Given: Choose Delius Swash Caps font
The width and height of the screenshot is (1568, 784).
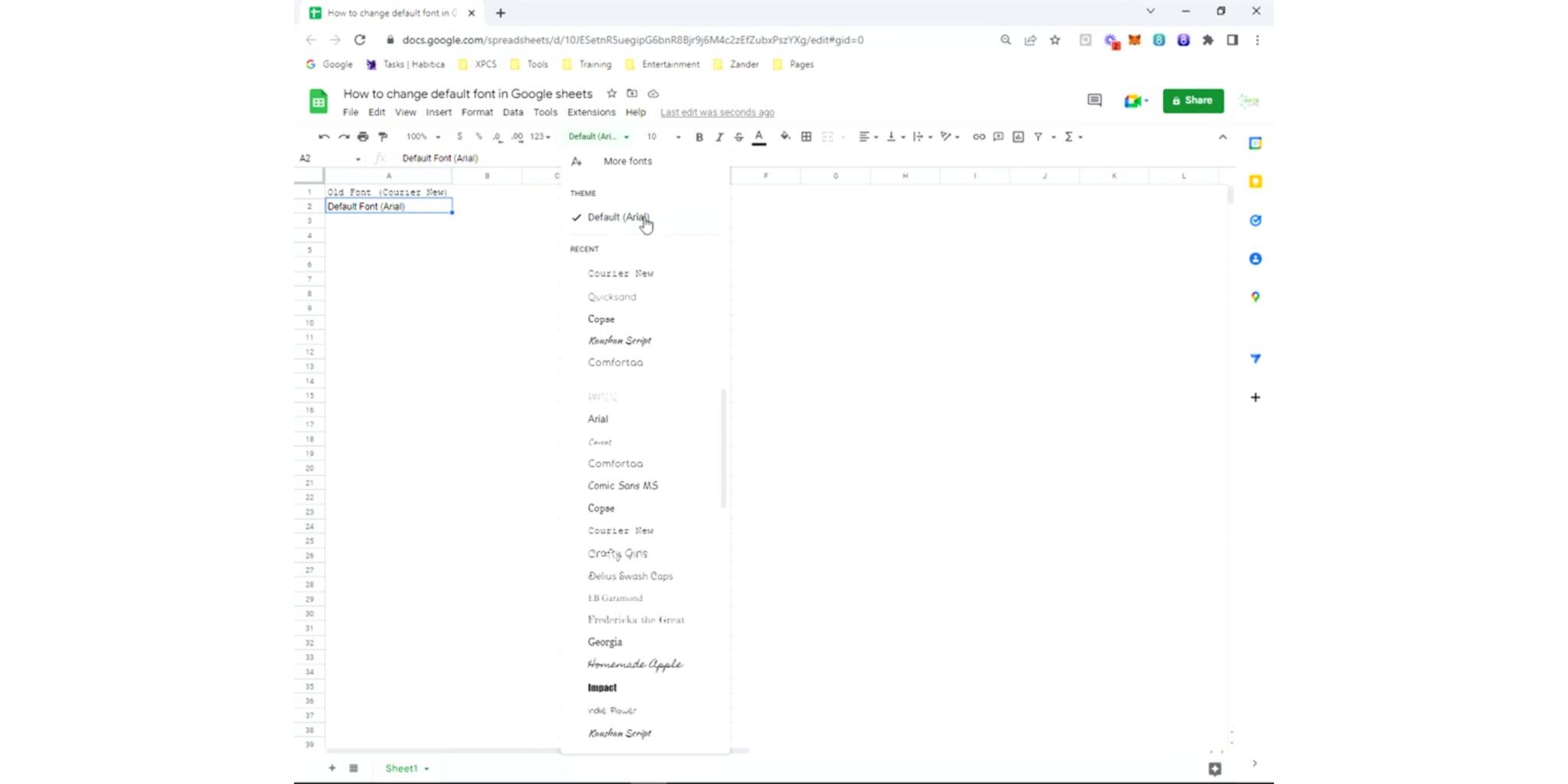Looking at the screenshot, I should (x=630, y=576).
